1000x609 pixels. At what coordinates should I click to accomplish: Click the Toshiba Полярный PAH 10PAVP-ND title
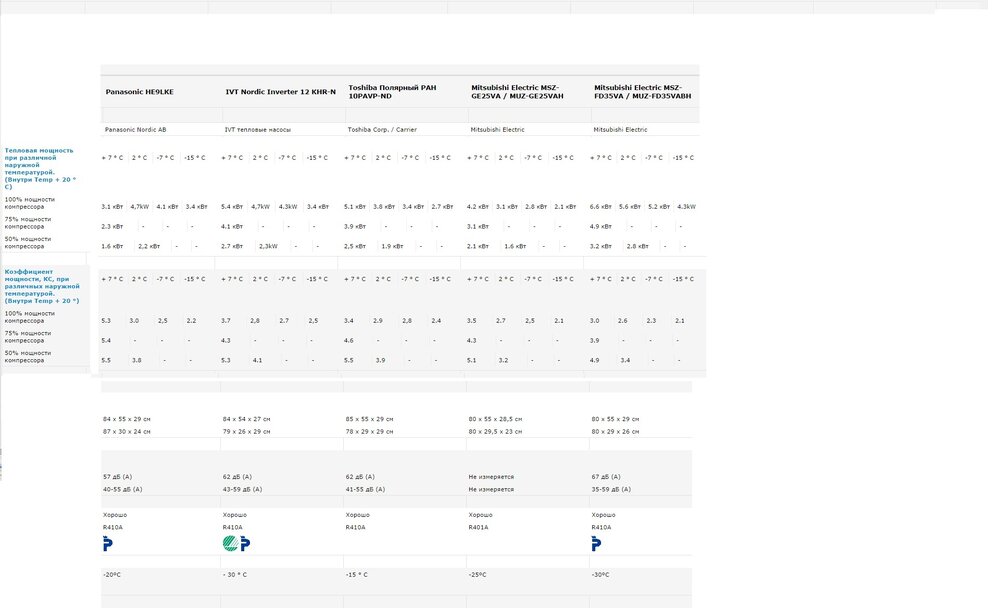[394, 92]
